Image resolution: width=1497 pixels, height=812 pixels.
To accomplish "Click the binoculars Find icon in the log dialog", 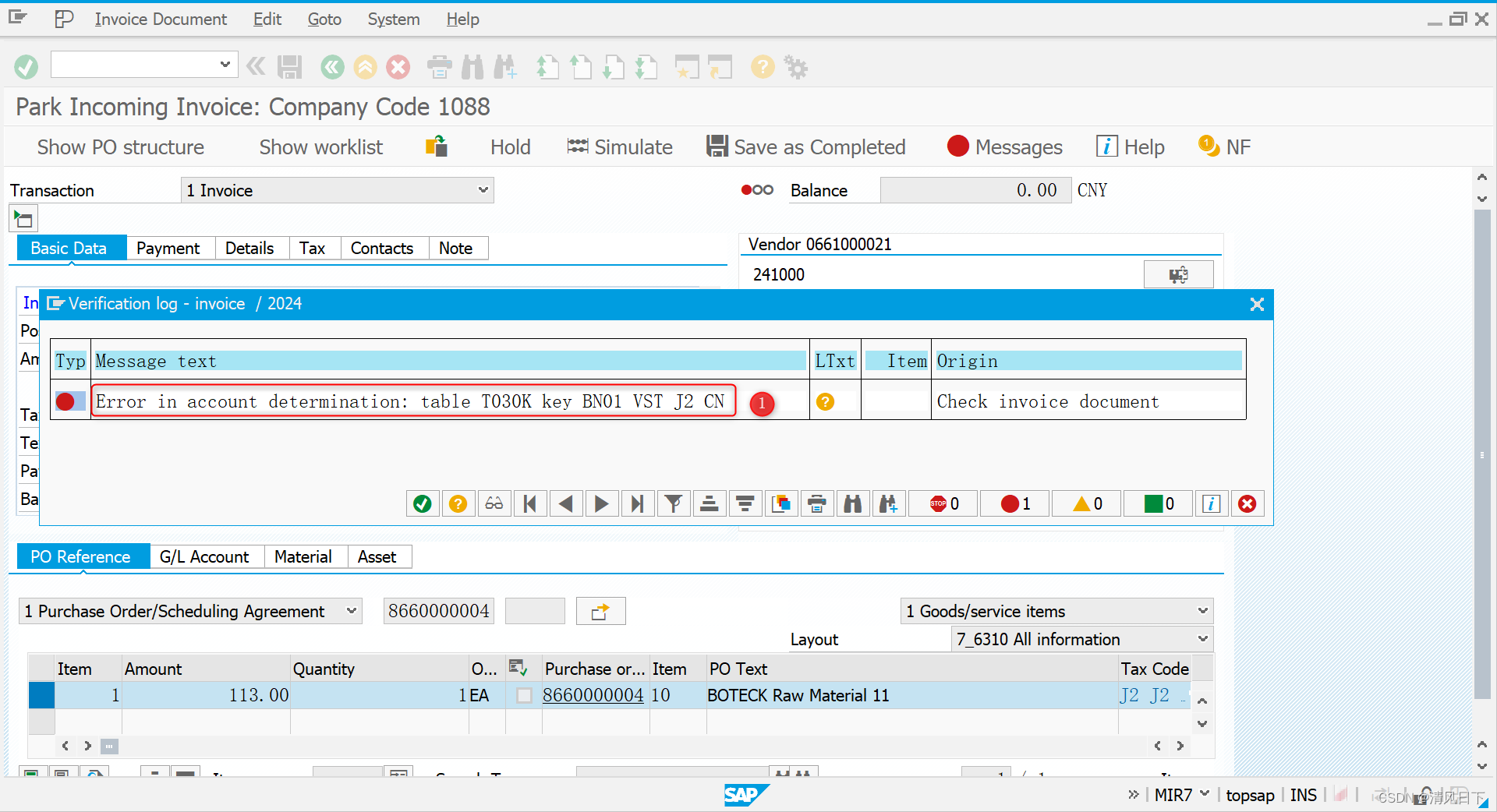I will (x=853, y=503).
